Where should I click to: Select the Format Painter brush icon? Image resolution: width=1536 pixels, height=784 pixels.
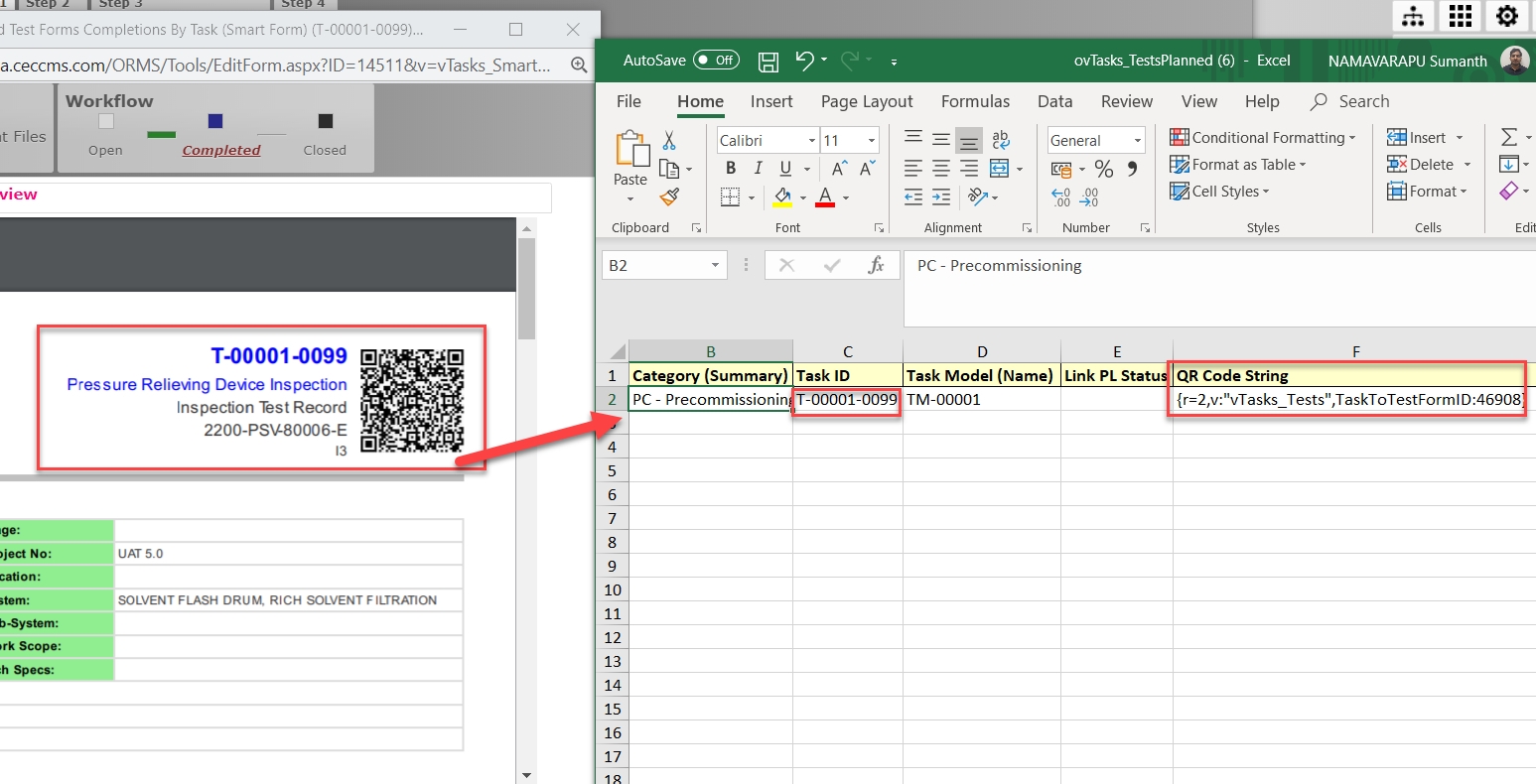click(x=669, y=196)
